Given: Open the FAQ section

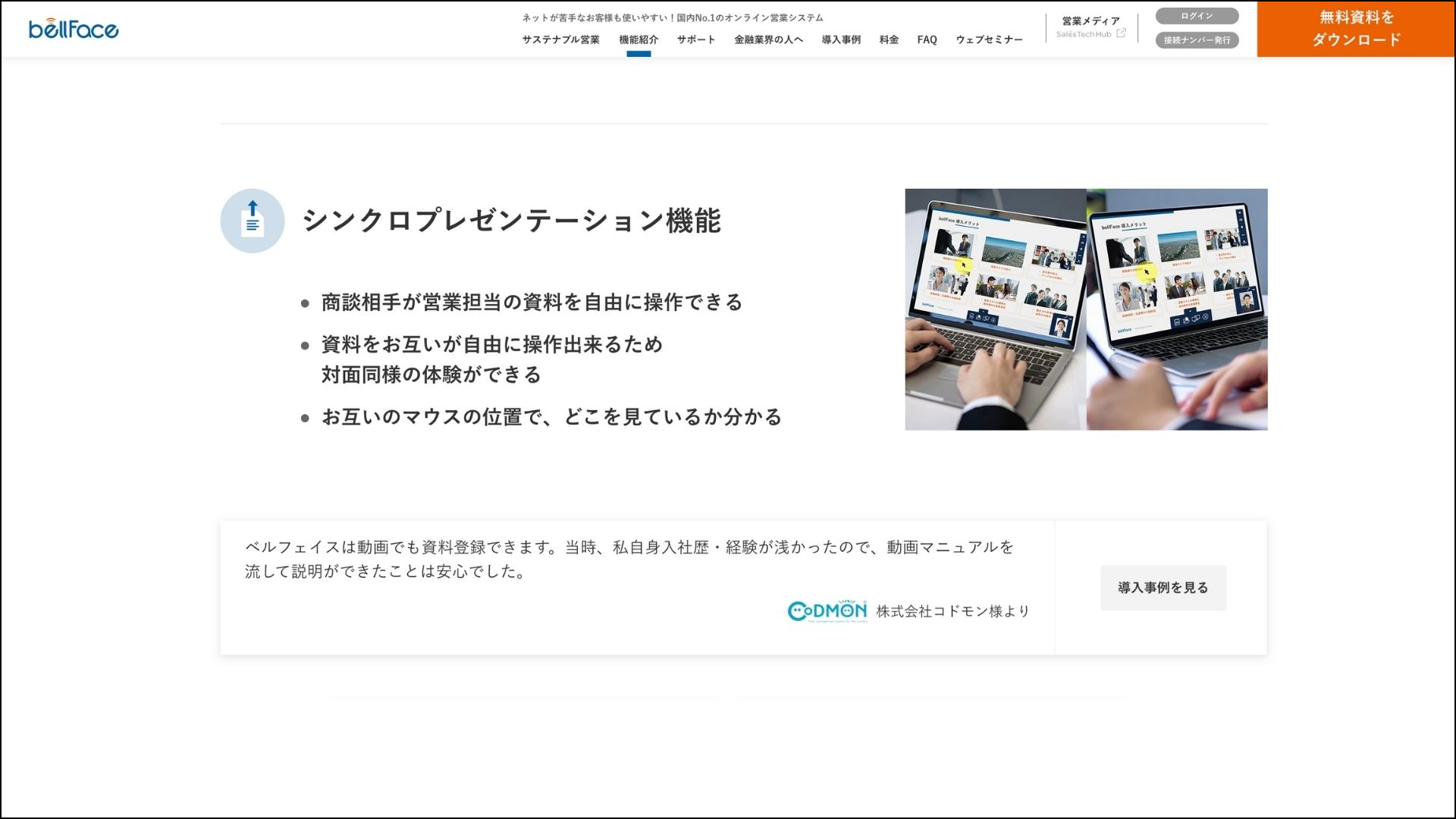Looking at the screenshot, I should point(926,39).
